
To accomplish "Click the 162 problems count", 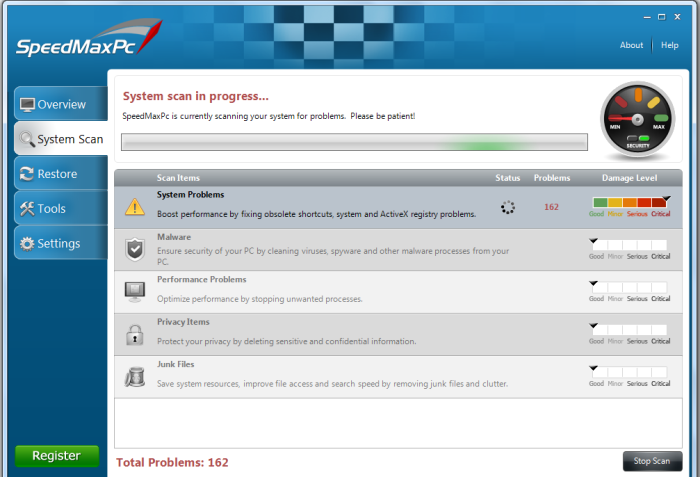I will pyautogui.click(x=551, y=207).
